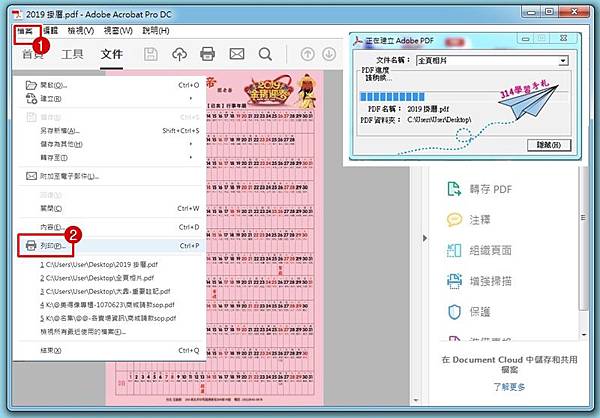Expand the 轉存至(T) submenu
Screen dimensions: 600x418
pos(111,157)
